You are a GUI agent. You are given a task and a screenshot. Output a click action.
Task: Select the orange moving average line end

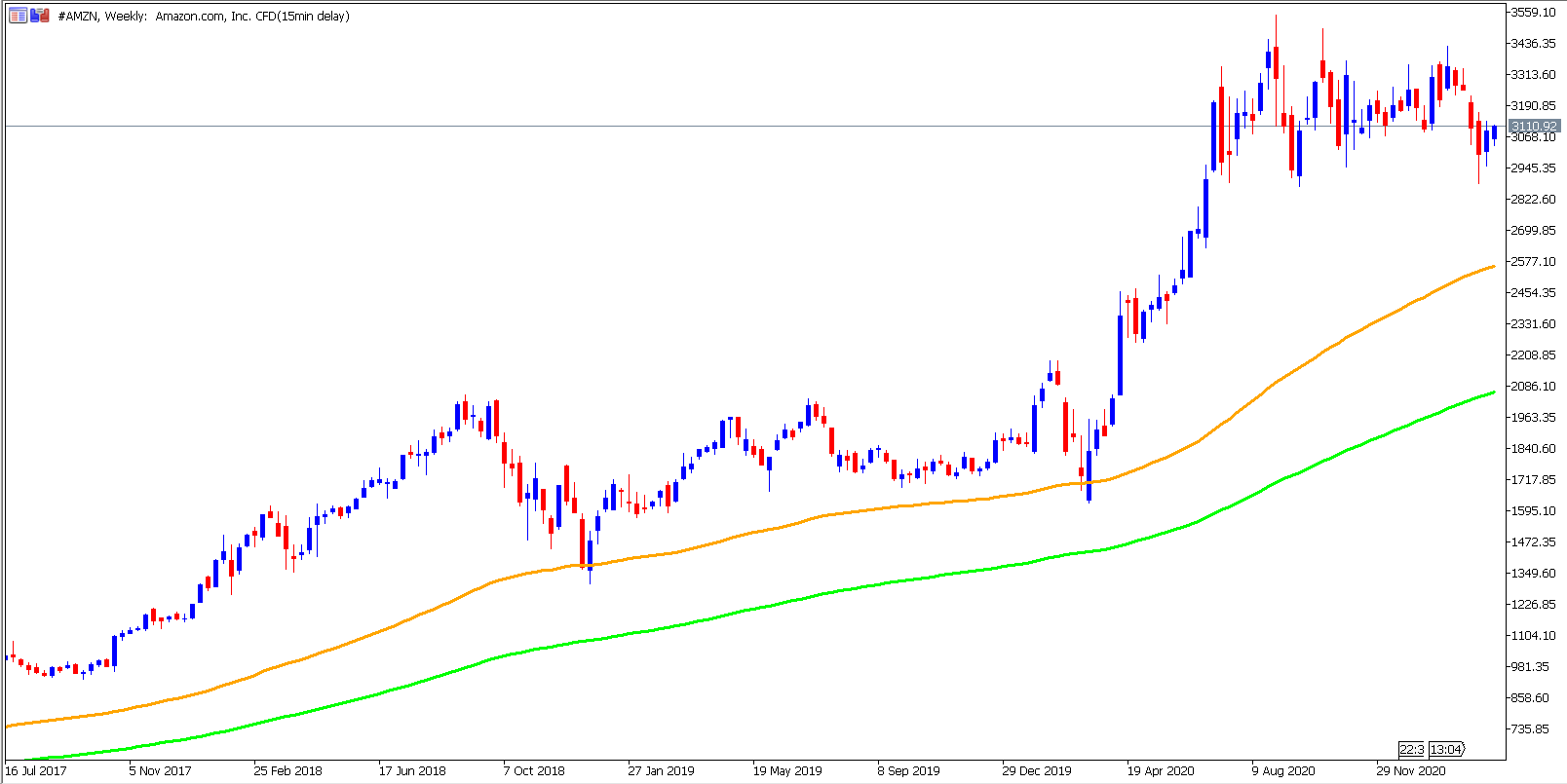tap(1493, 267)
